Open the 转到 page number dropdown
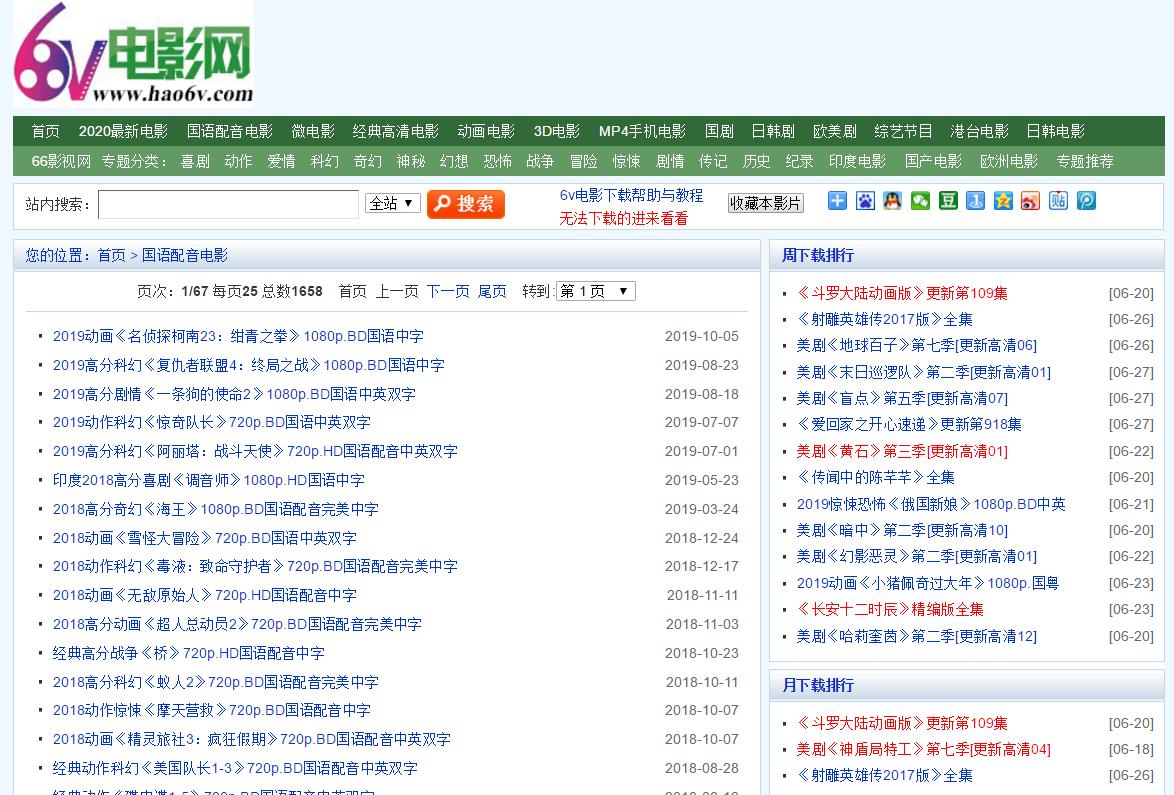 coord(595,291)
